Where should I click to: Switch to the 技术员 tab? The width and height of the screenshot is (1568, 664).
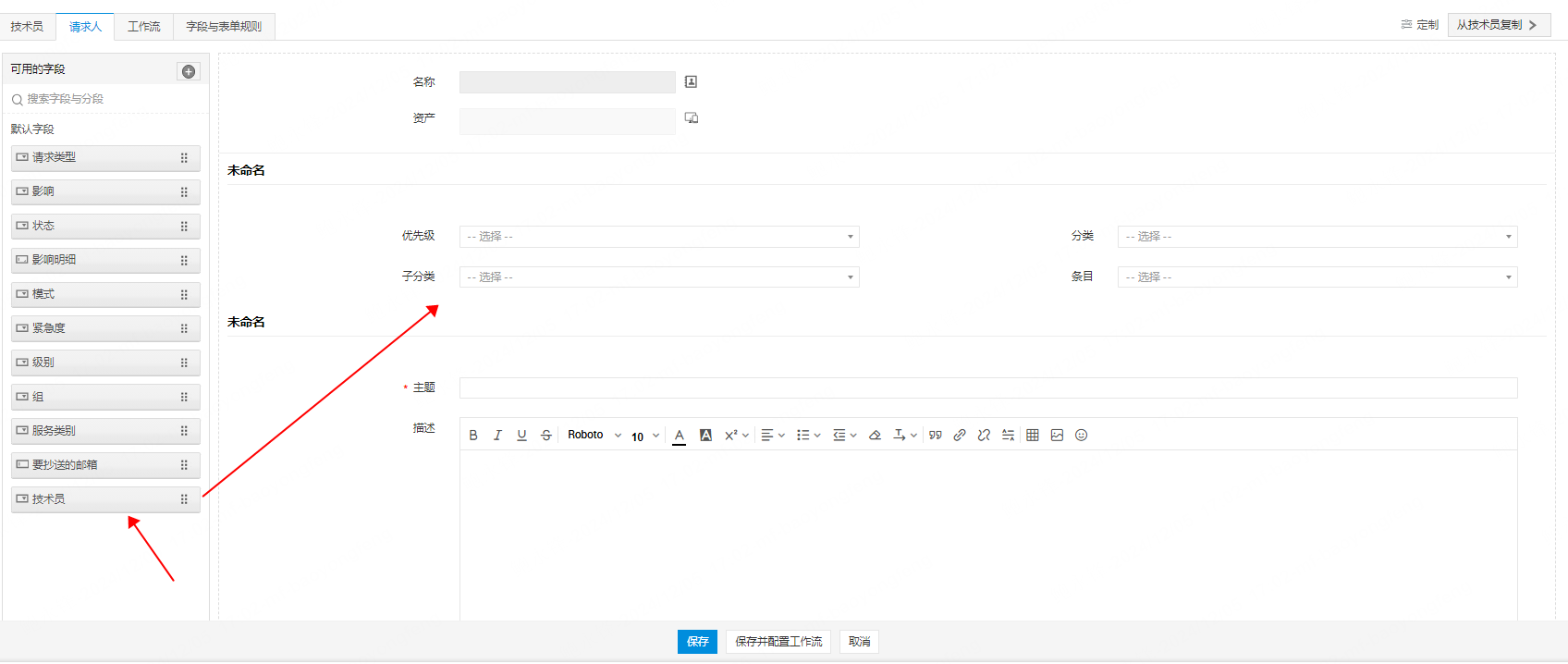[x=27, y=26]
